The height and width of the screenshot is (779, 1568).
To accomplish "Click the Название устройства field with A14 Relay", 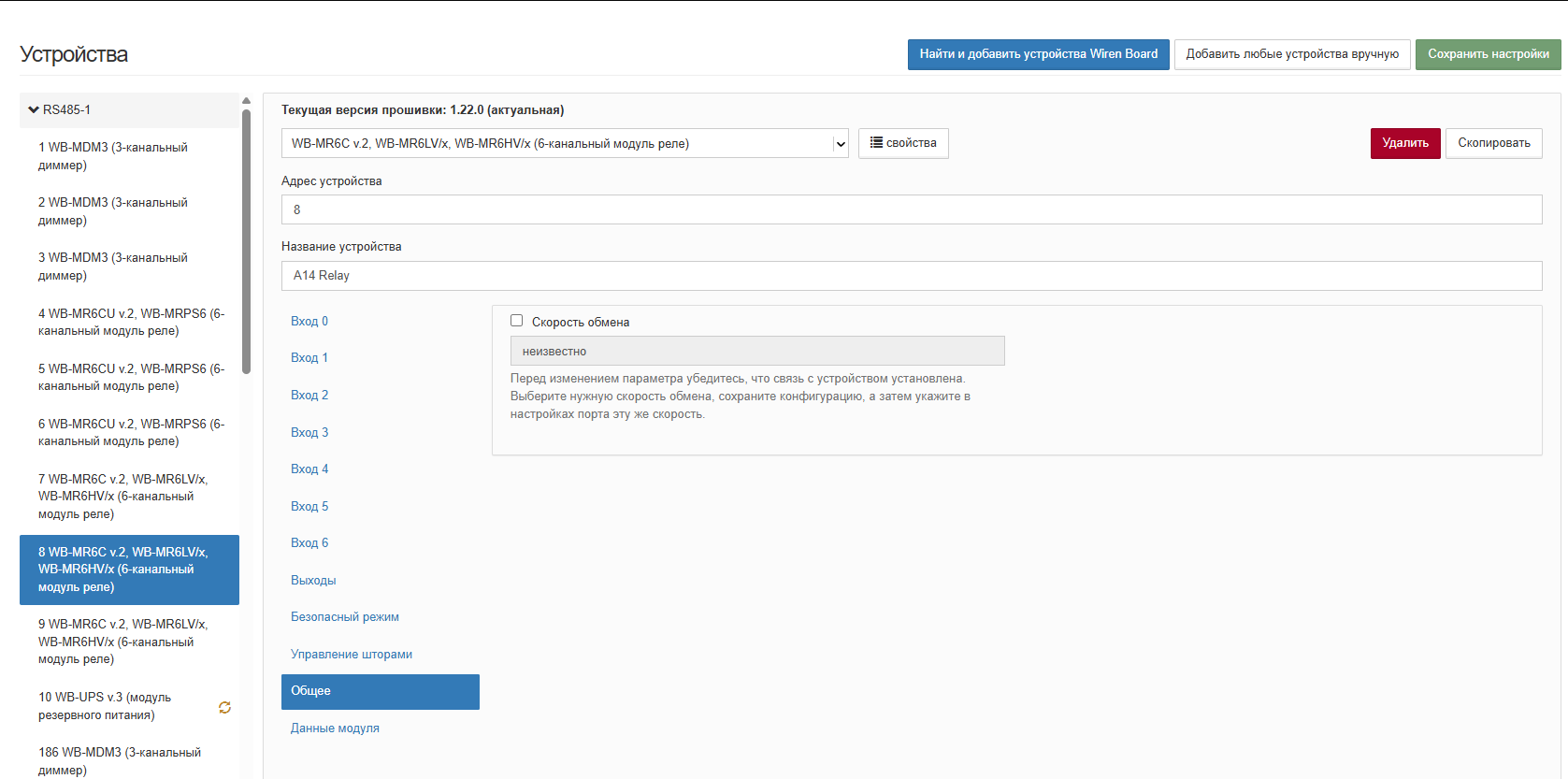I will point(911,276).
